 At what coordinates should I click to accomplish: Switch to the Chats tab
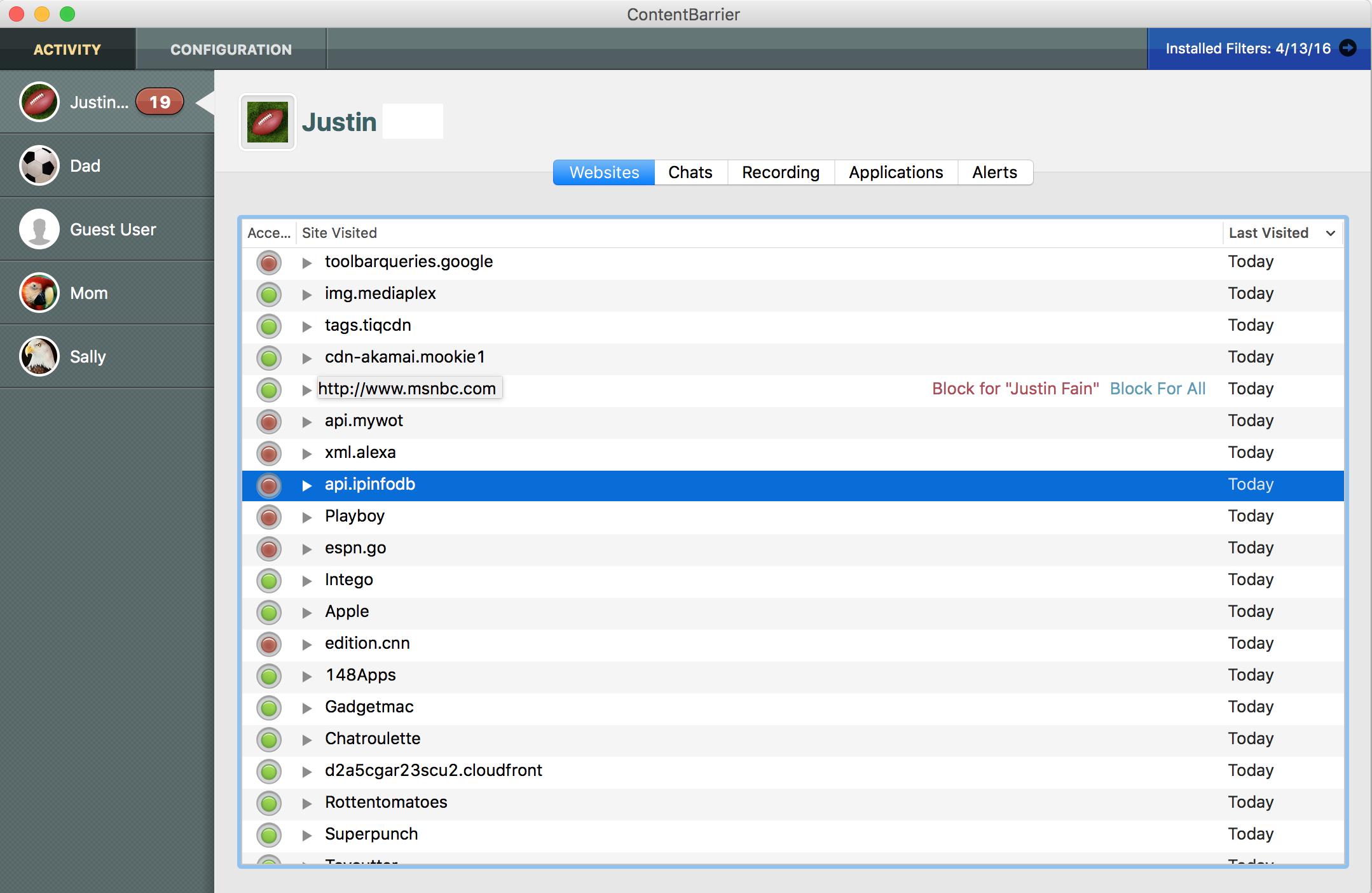coord(690,172)
